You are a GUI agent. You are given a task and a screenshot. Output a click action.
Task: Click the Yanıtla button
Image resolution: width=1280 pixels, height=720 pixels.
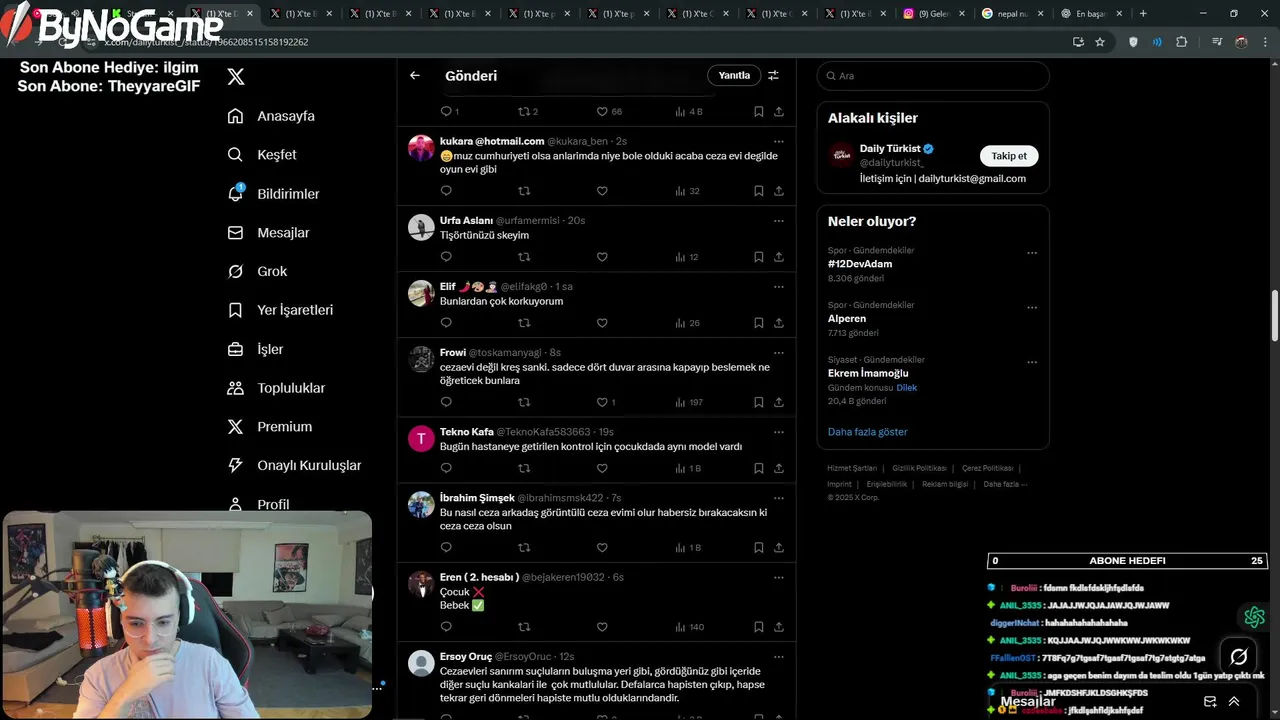tap(734, 75)
